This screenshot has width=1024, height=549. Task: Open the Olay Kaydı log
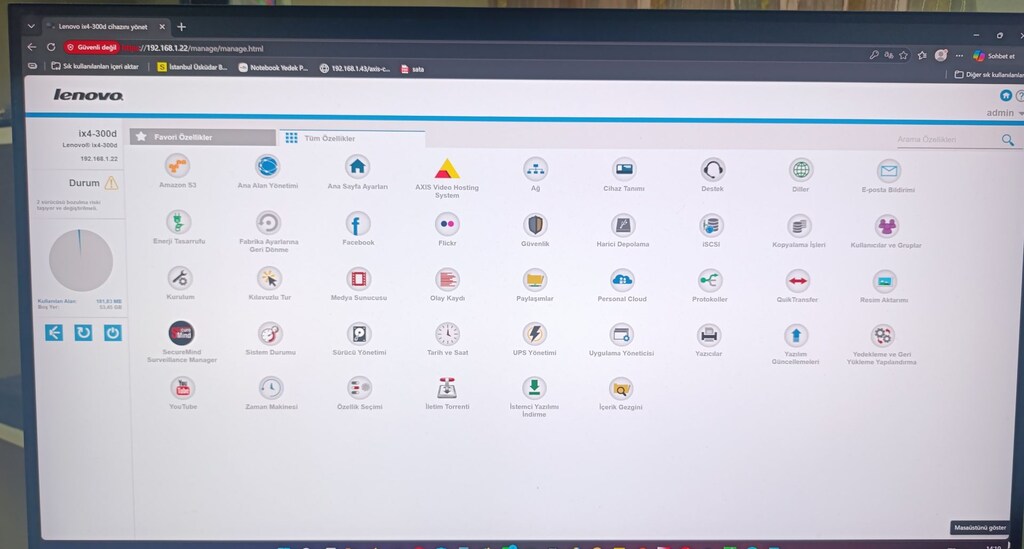(x=447, y=280)
